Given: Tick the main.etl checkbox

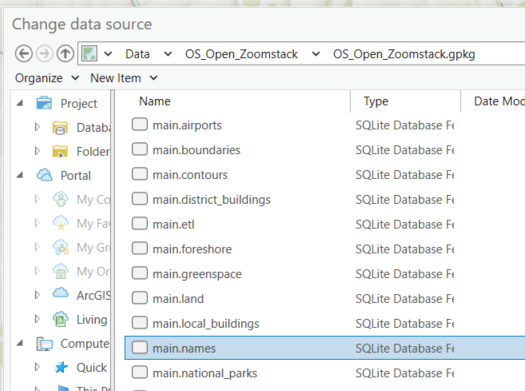Looking at the screenshot, I should [140, 223].
